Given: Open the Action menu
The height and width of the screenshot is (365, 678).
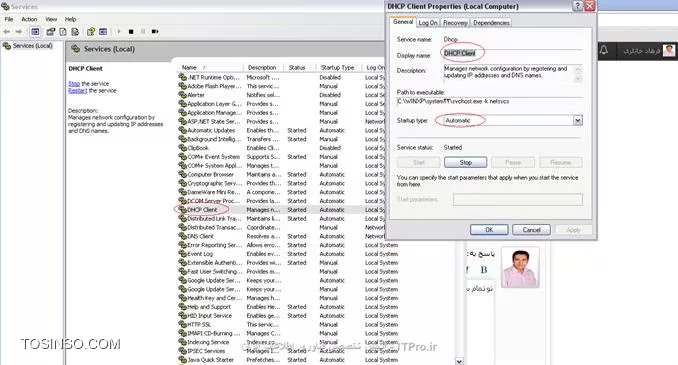Looking at the screenshot, I should coord(29,19).
